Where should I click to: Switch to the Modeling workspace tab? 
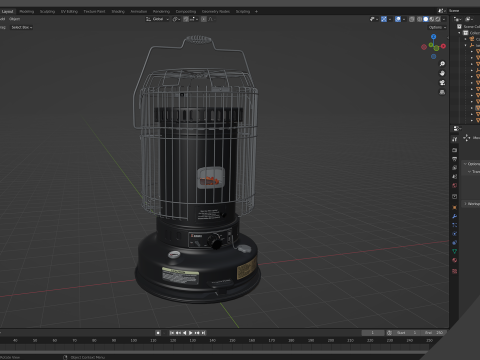tap(27, 11)
